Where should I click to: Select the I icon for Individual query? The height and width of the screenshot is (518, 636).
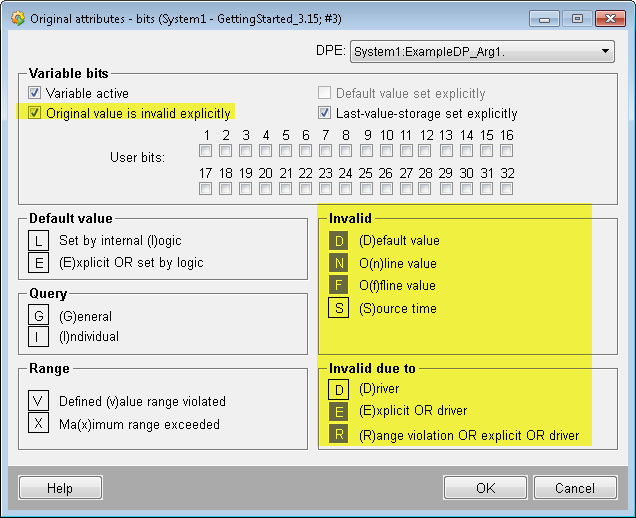[x=40, y=339]
